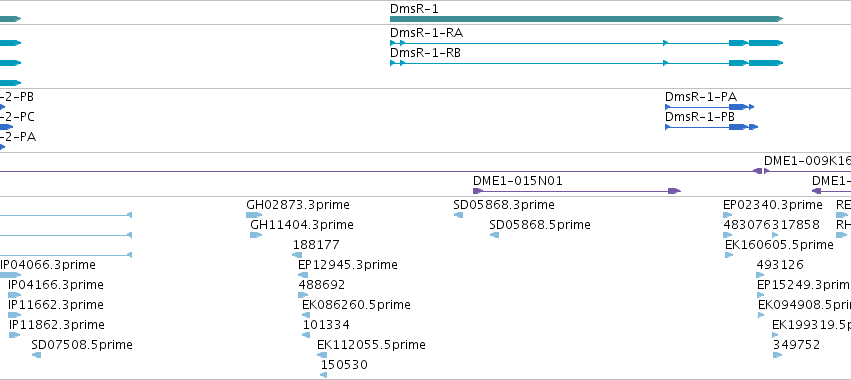Click the GH02873.3prime EST arrow

coord(254,215)
